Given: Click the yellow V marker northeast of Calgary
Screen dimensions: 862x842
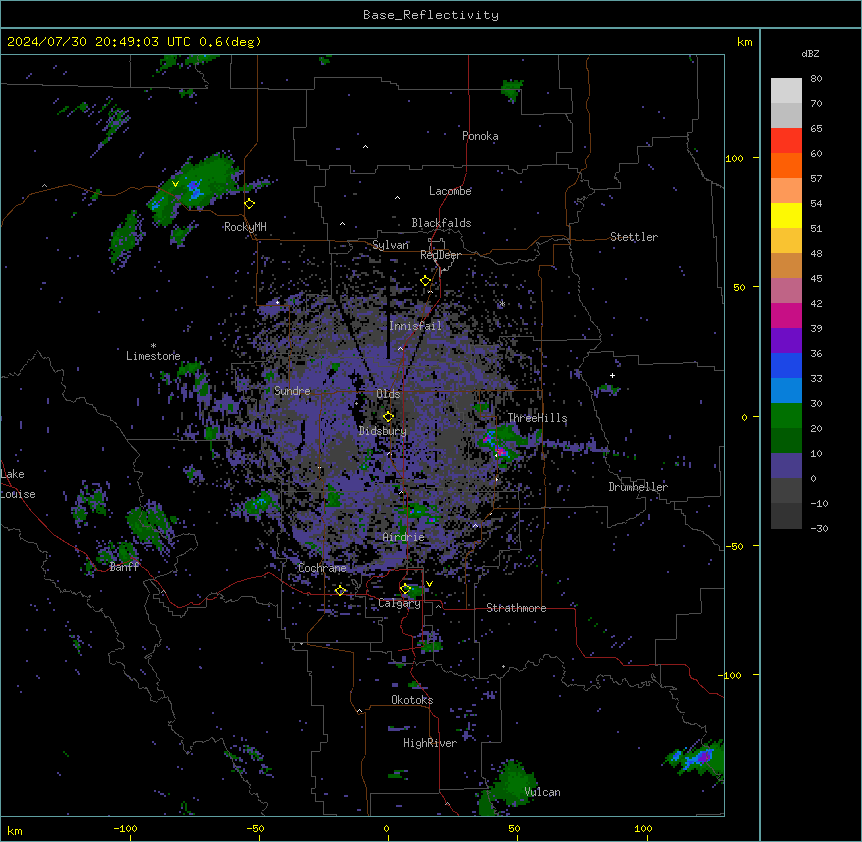Looking at the screenshot, I should point(429,584).
